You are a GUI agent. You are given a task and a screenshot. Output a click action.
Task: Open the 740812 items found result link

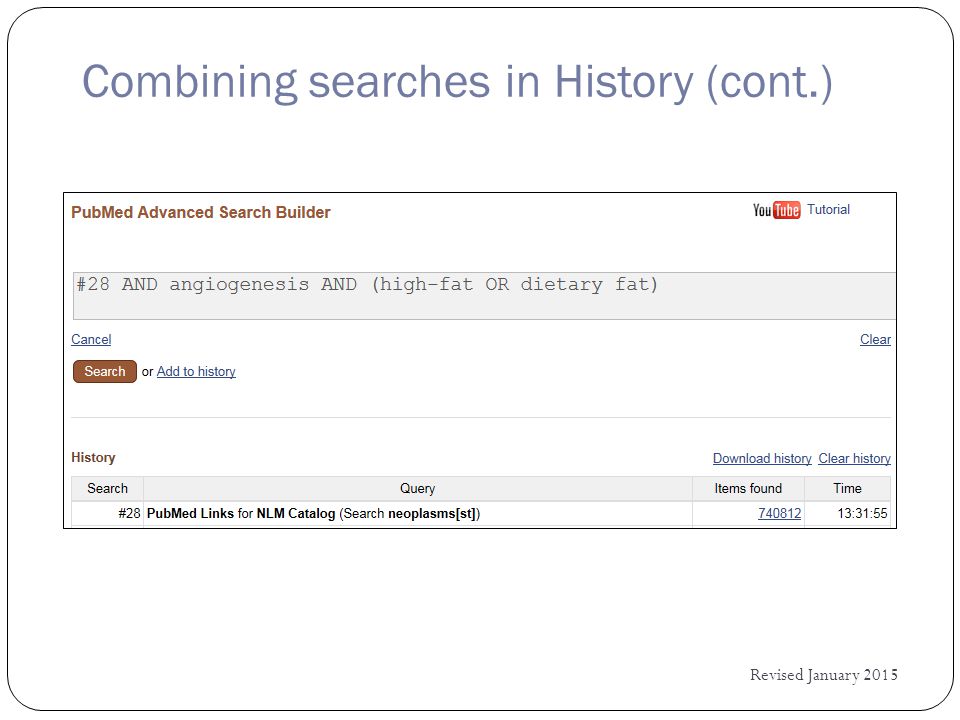pos(779,514)
